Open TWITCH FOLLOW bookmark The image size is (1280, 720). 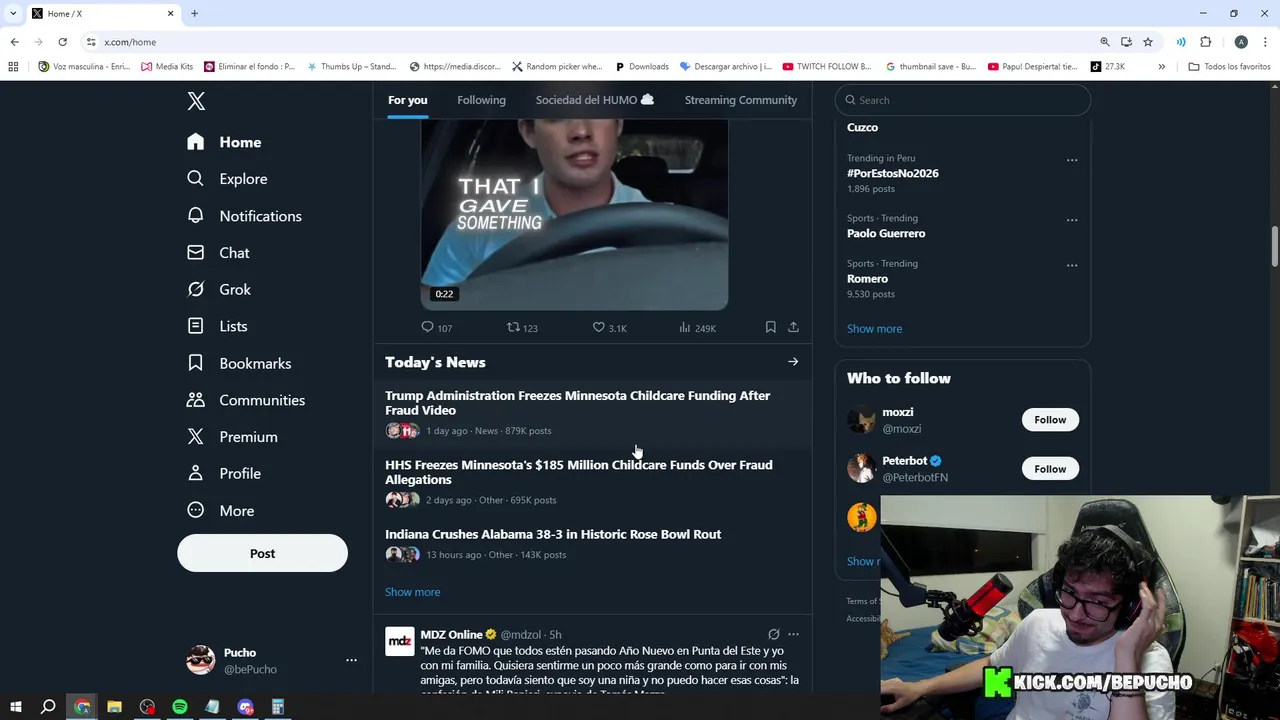point(827,67)
